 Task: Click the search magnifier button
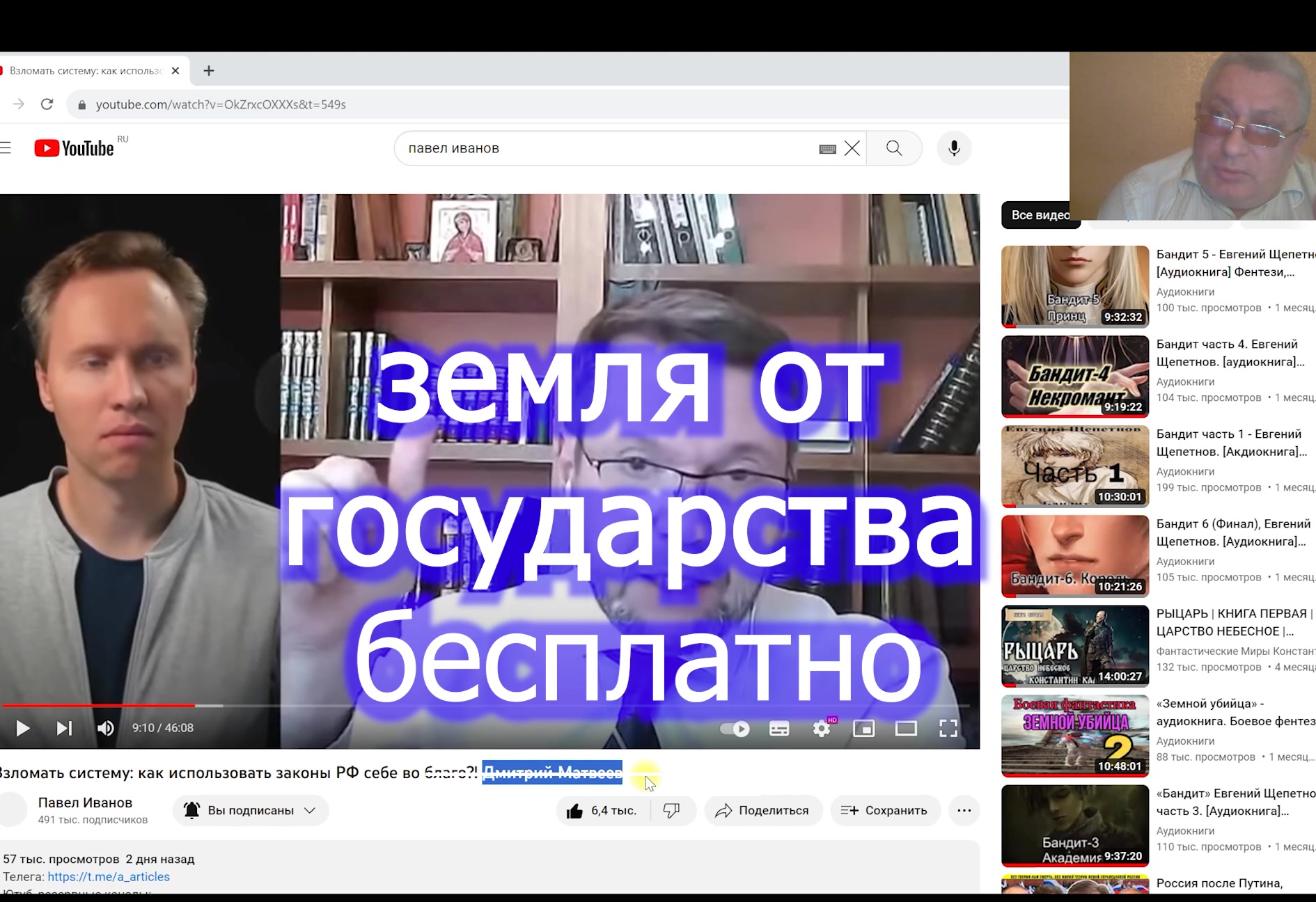coord(894,148)
